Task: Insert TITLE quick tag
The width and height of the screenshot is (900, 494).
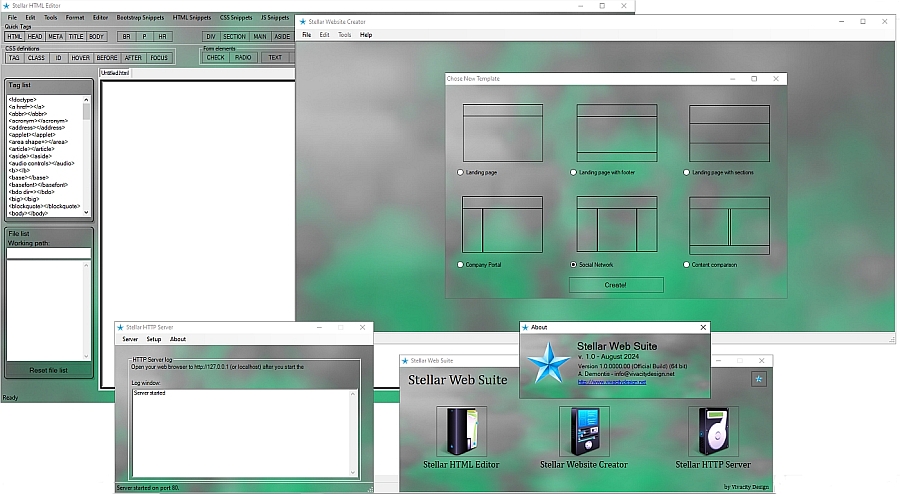Action: [x=76, y=37]
